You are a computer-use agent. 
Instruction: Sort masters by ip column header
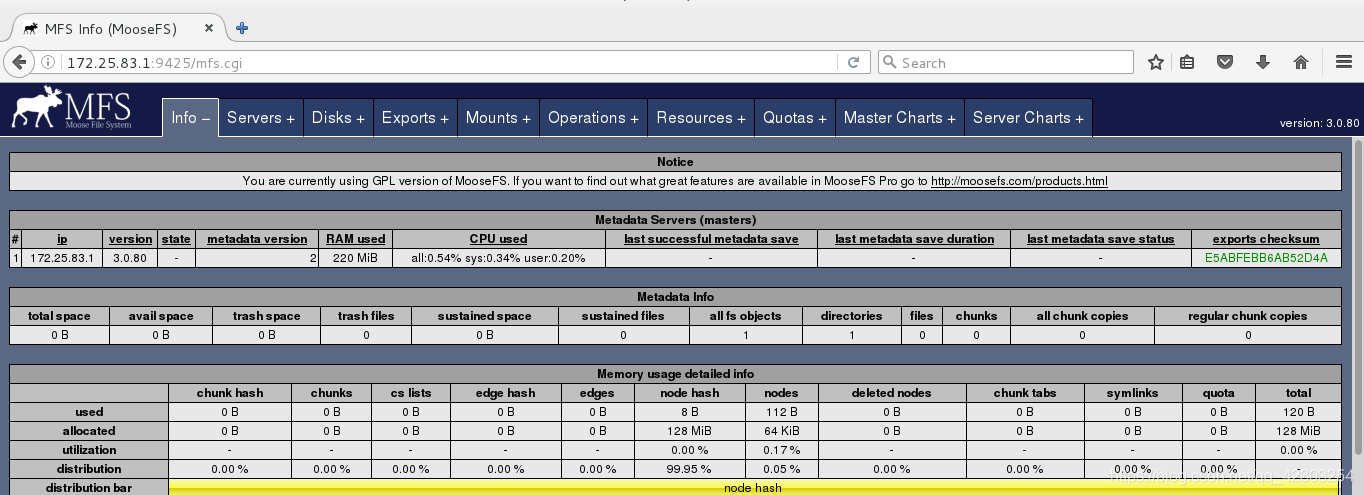click(x=62, y=239)
